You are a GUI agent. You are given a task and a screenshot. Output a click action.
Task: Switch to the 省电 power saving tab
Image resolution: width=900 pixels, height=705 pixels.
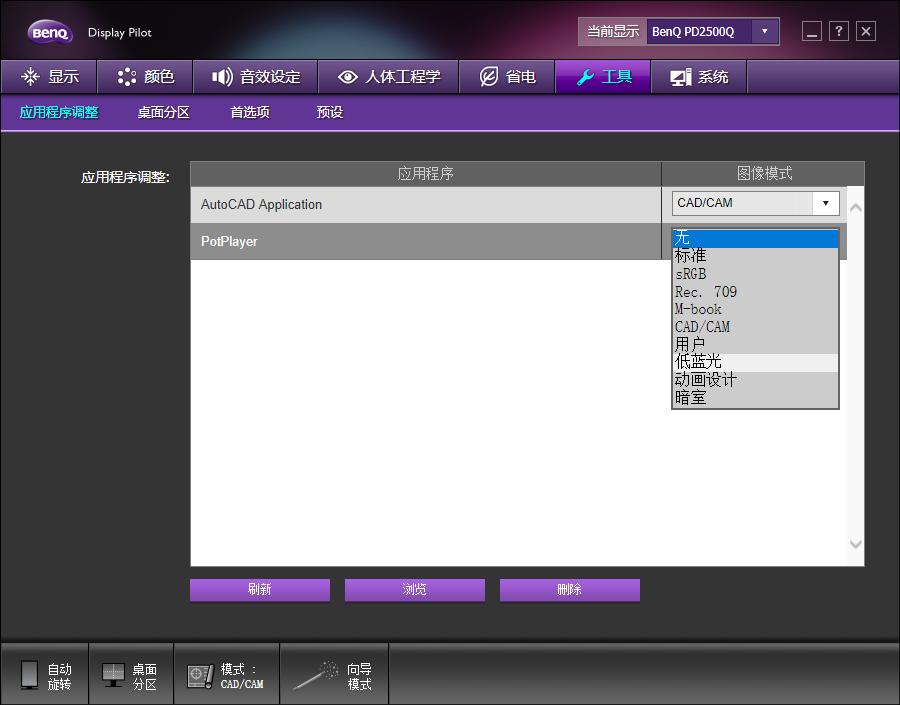tap(507, 76)
